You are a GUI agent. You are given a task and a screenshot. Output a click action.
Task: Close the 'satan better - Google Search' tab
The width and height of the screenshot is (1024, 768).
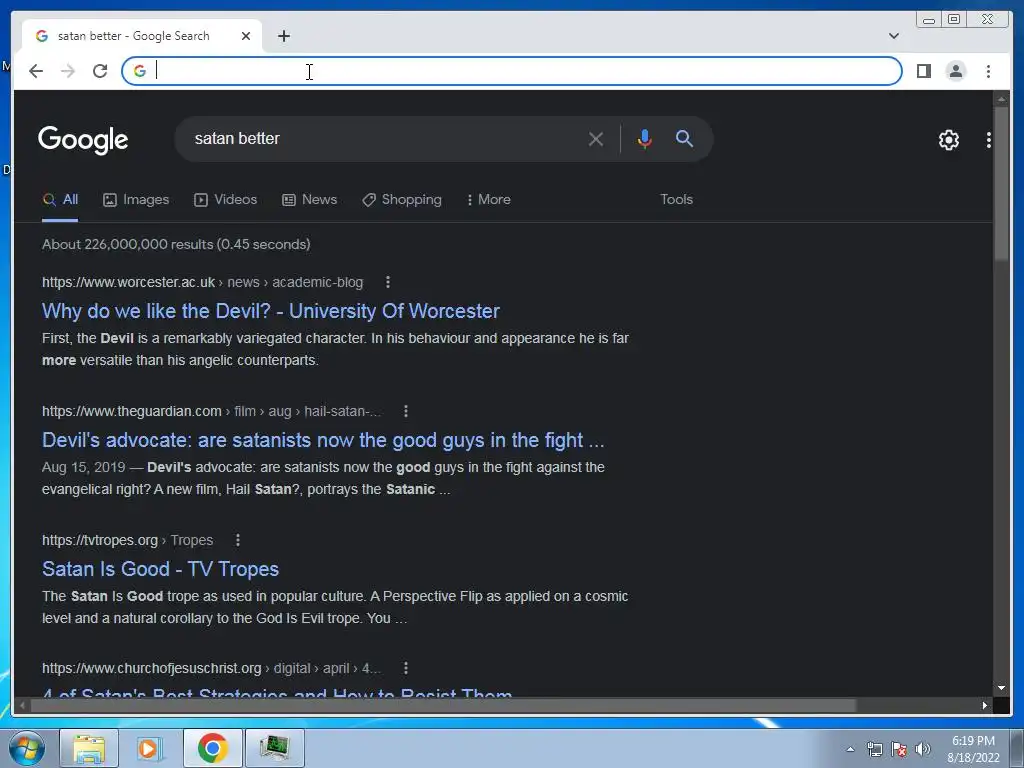coord(246,36)
